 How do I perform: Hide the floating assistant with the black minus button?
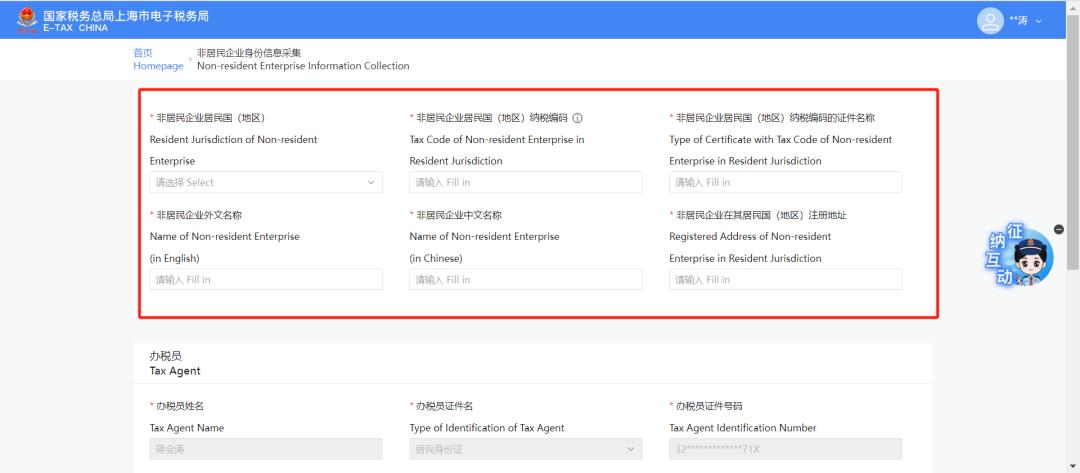click(x=1059, y=230)
